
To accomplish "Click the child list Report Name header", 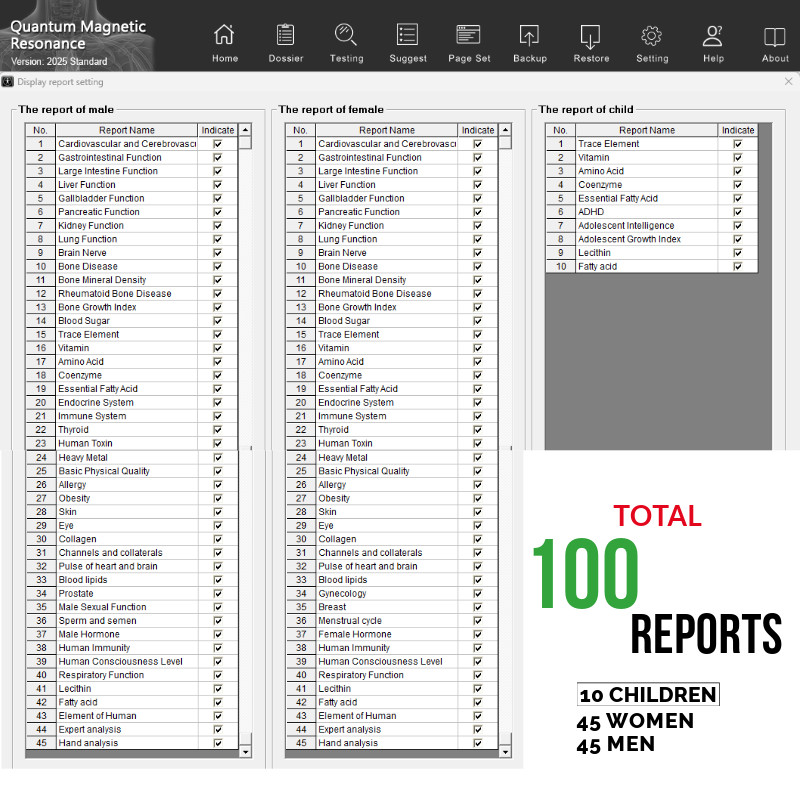I will (646, 130).
